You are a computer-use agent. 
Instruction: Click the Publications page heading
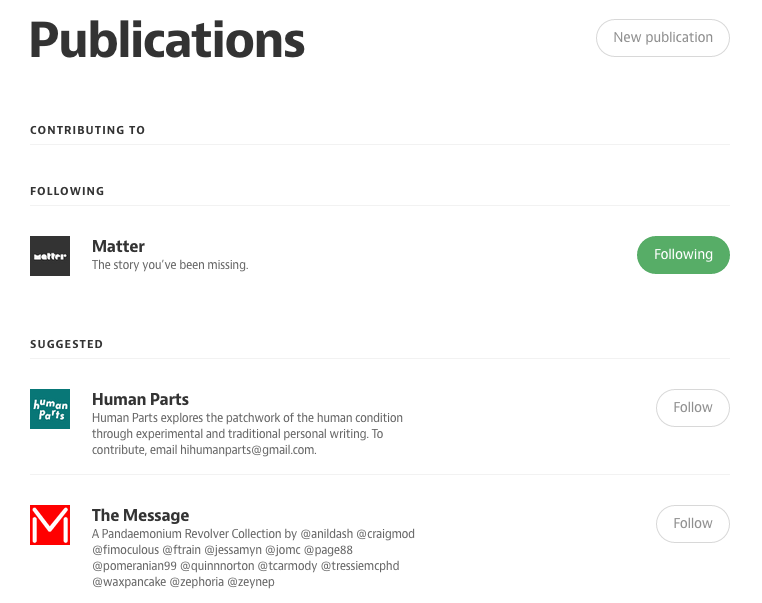pos(167,40)
